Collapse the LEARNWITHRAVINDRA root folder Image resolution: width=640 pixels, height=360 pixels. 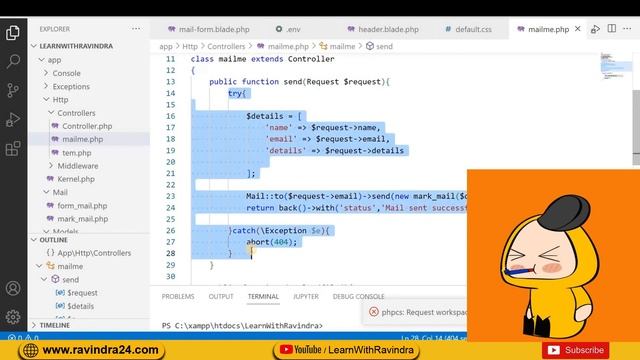(x=76, y=46)
